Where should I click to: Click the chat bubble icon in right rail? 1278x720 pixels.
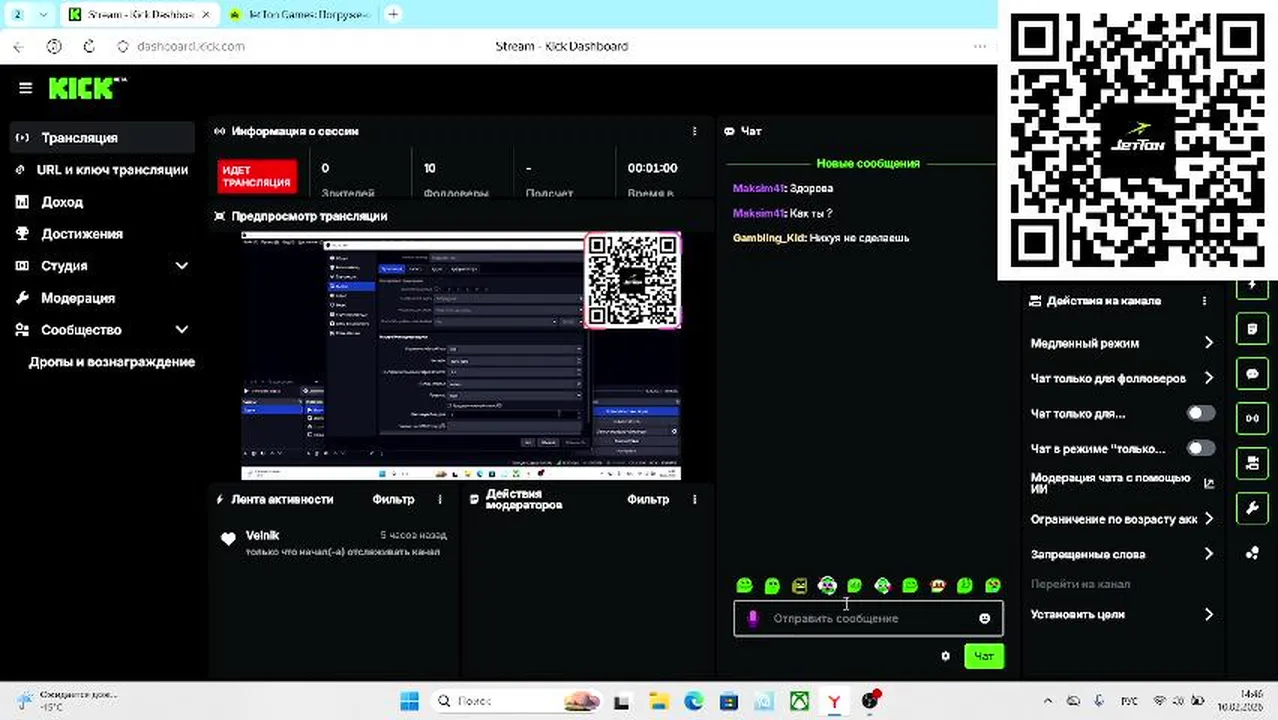(x=1252, y=374)
